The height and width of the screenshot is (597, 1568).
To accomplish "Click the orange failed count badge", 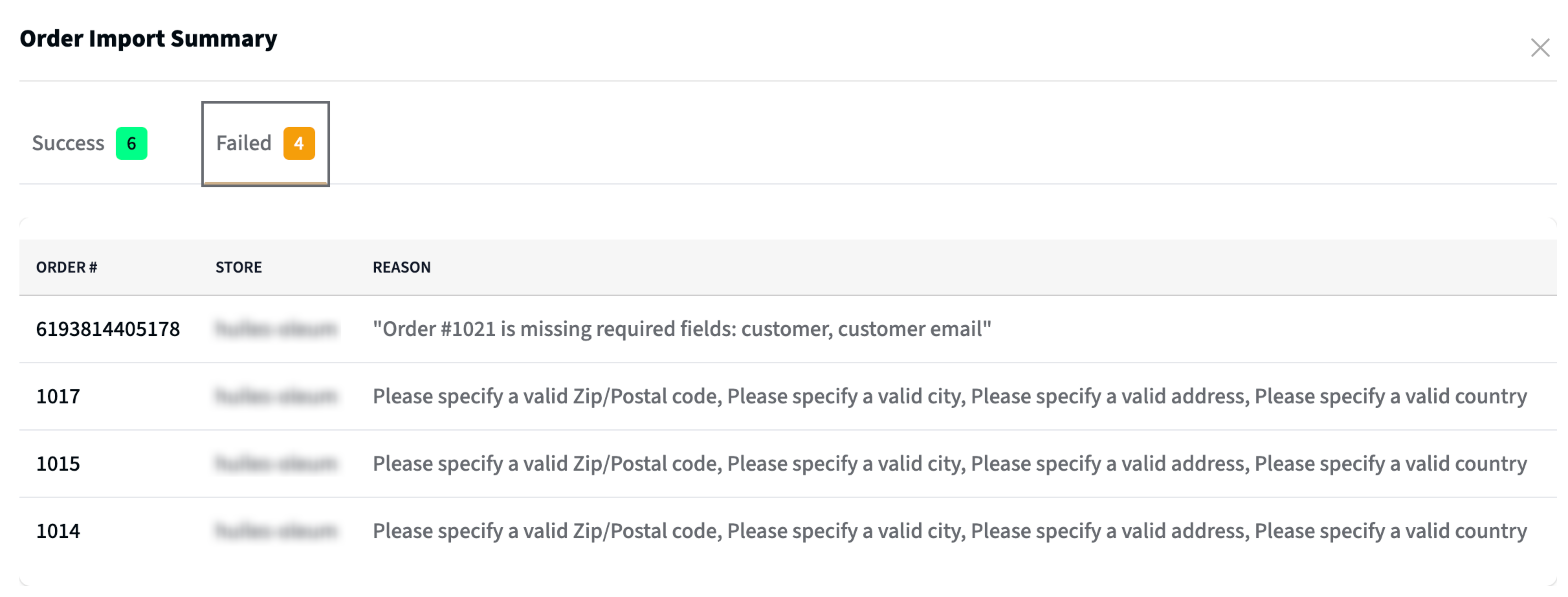I will [299, 143].
